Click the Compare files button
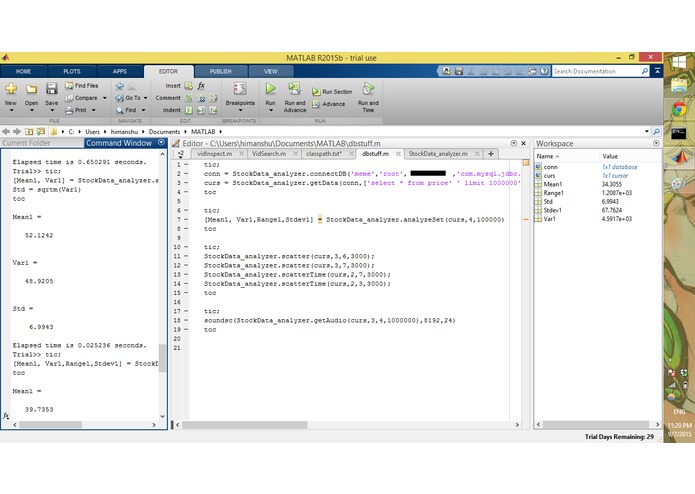 (82, 98)
